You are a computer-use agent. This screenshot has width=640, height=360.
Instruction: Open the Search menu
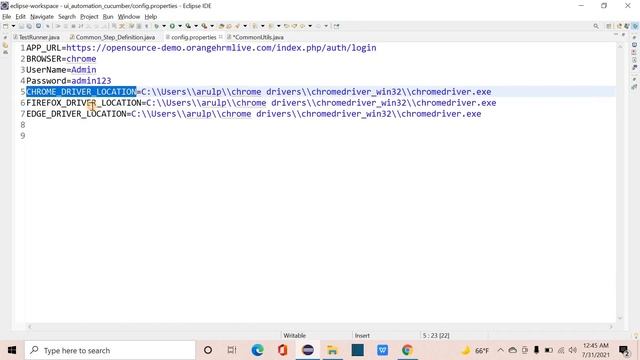coord(67,17)
